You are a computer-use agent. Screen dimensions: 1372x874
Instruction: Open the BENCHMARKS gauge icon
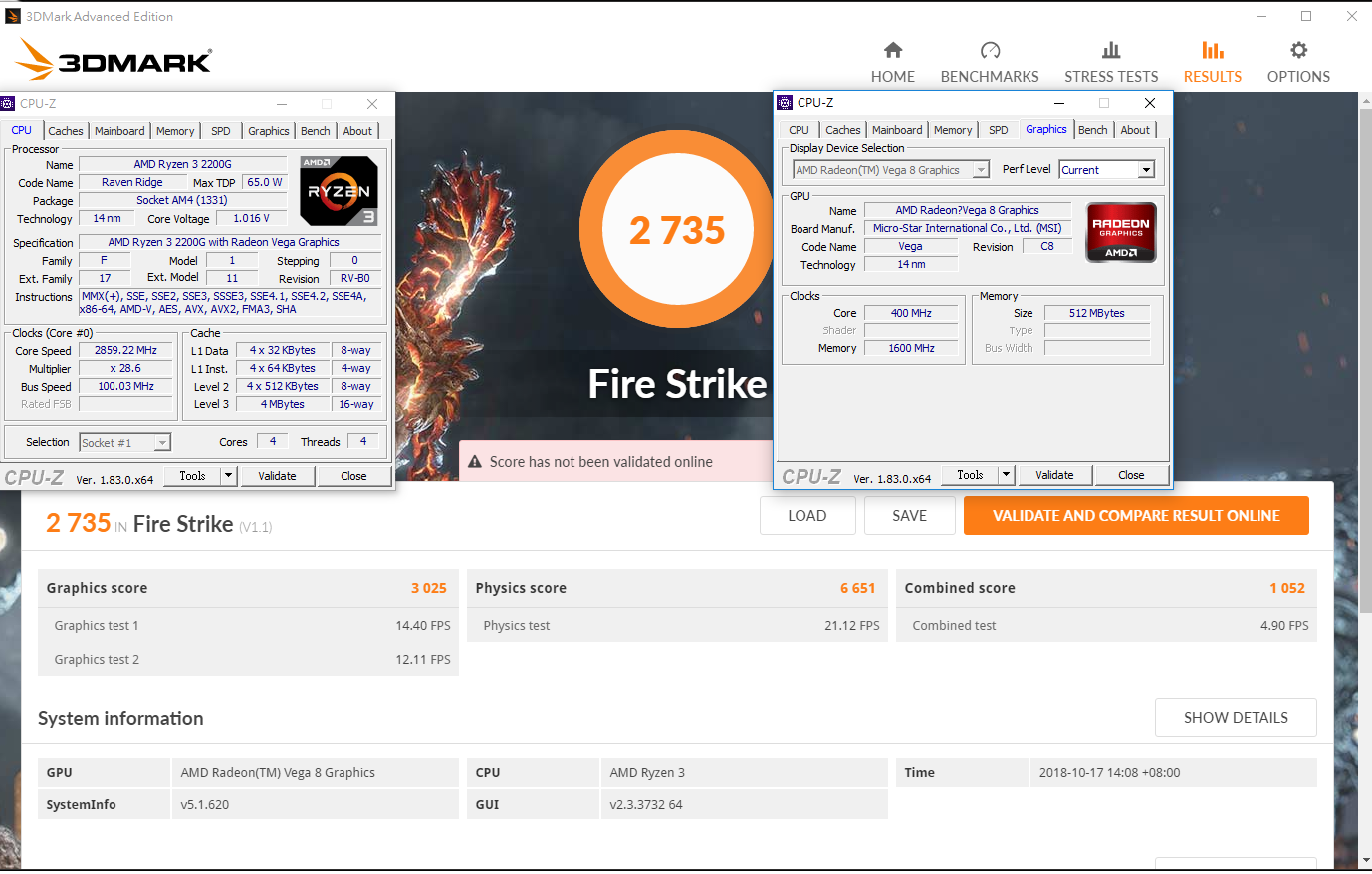point(990,50)
